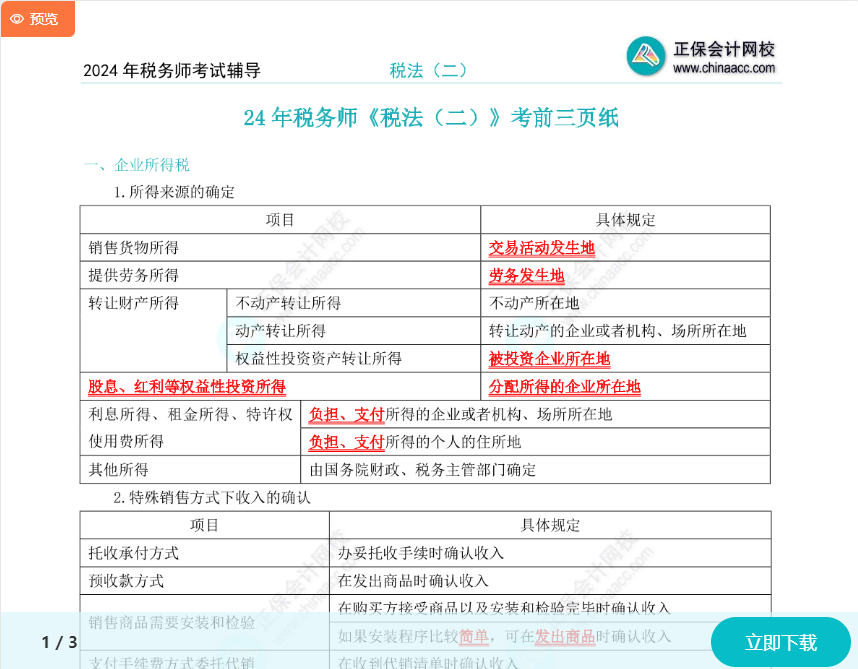
Task: Click the 立即下载 download button
Action: [780, 644]
